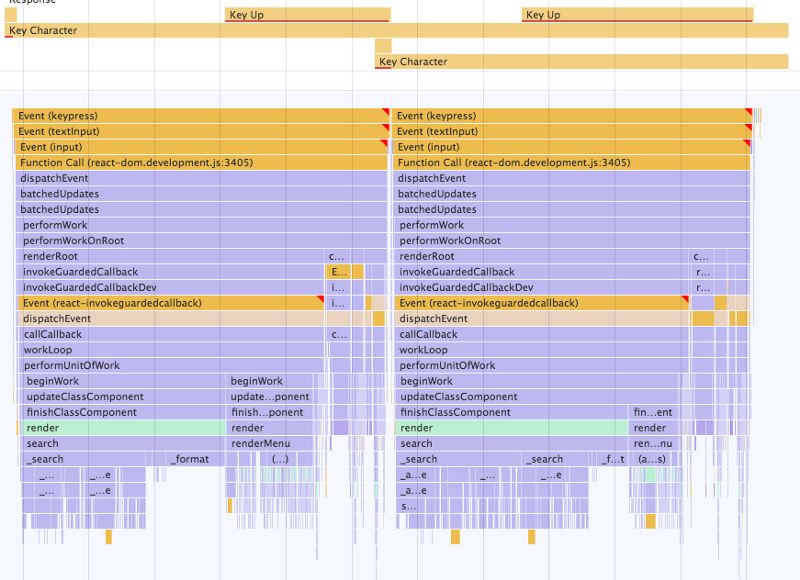Screen dimensions: 800x580
Task: Click the right Event (input) bar
Action: pyautogui.click(x=570, y=147)
